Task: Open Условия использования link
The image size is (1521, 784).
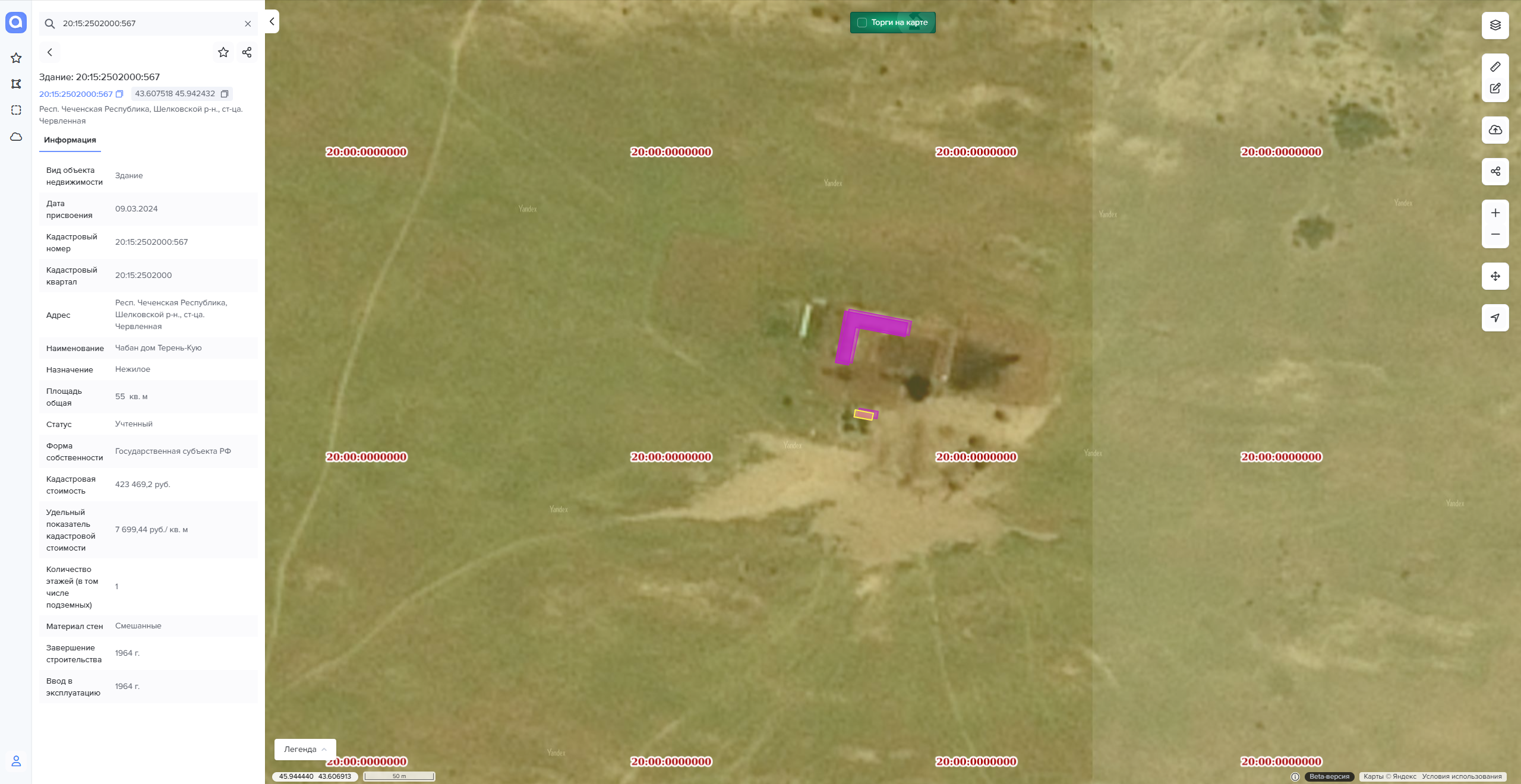Action: click(1462, 776)
